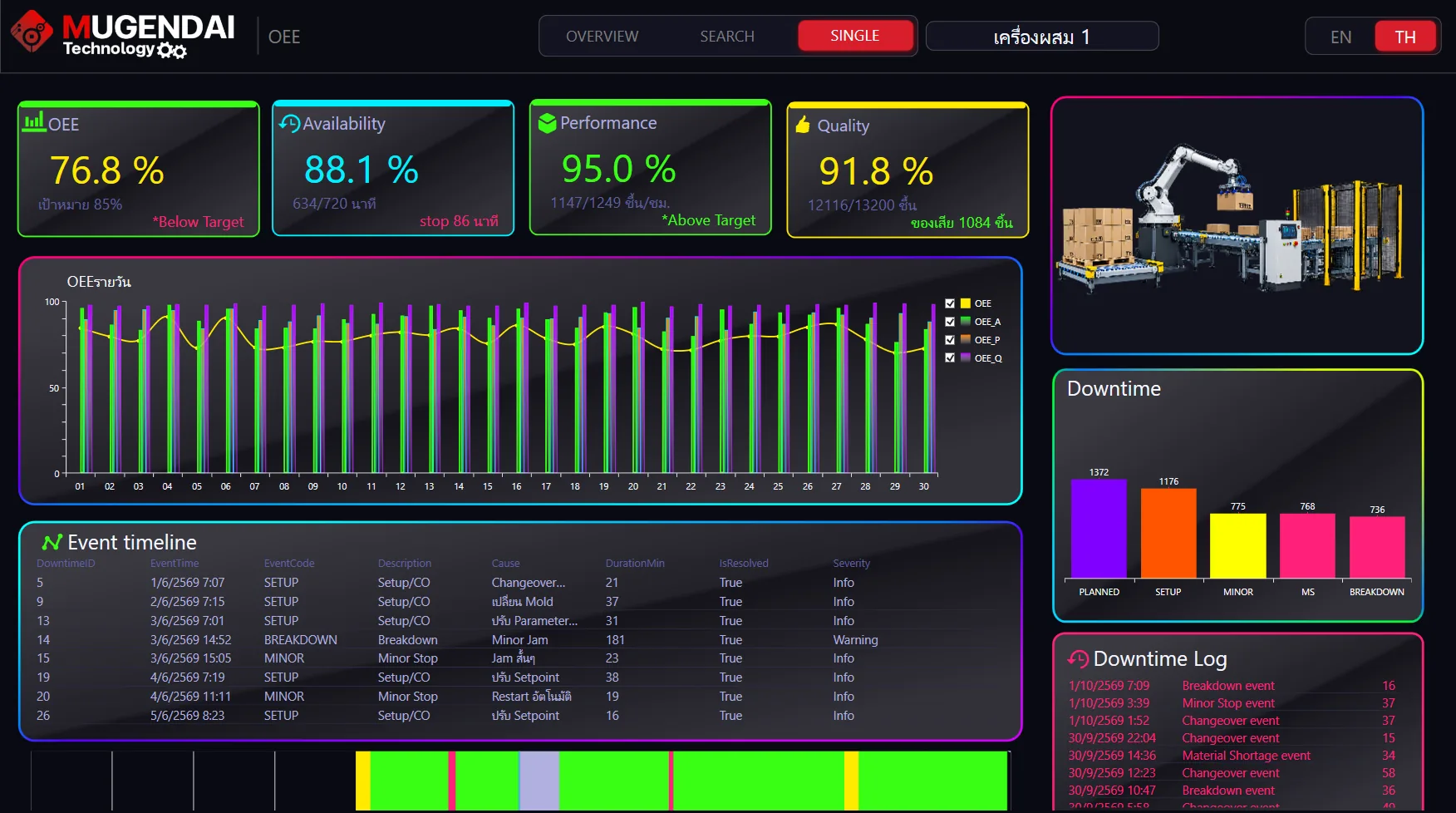This screenshot has width=1456, height=813.
Task: Click the Warning severity cell
Action: click(855, 640)
